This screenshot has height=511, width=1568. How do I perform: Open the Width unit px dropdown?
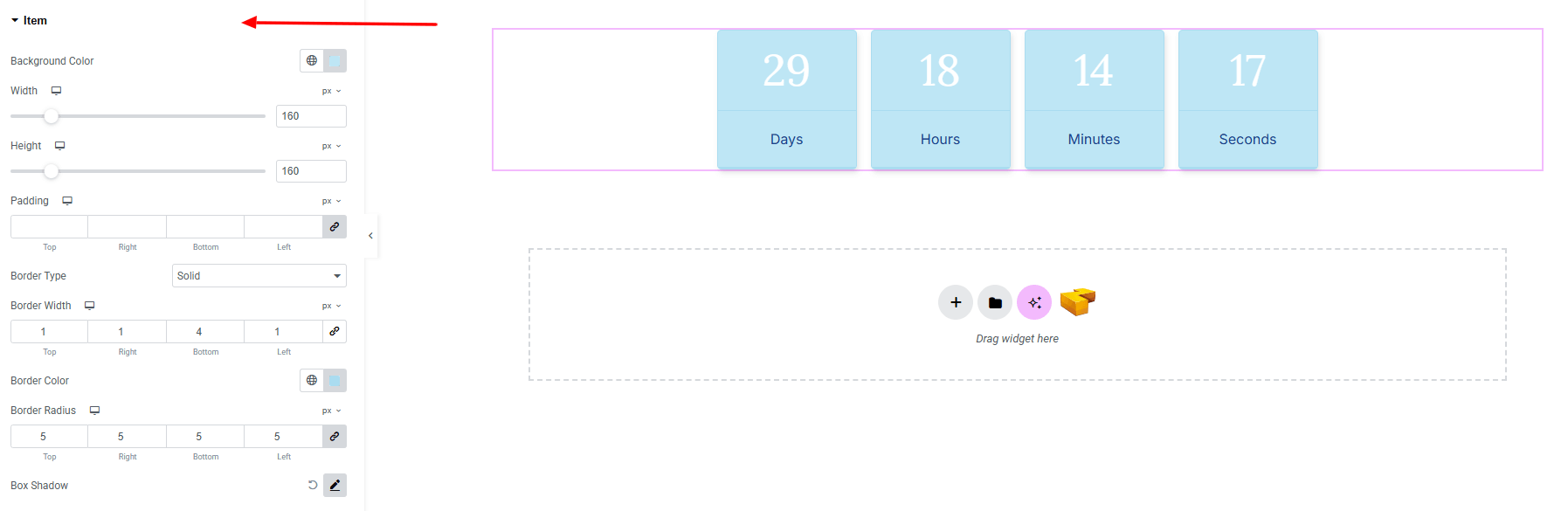tap(331, 91)
